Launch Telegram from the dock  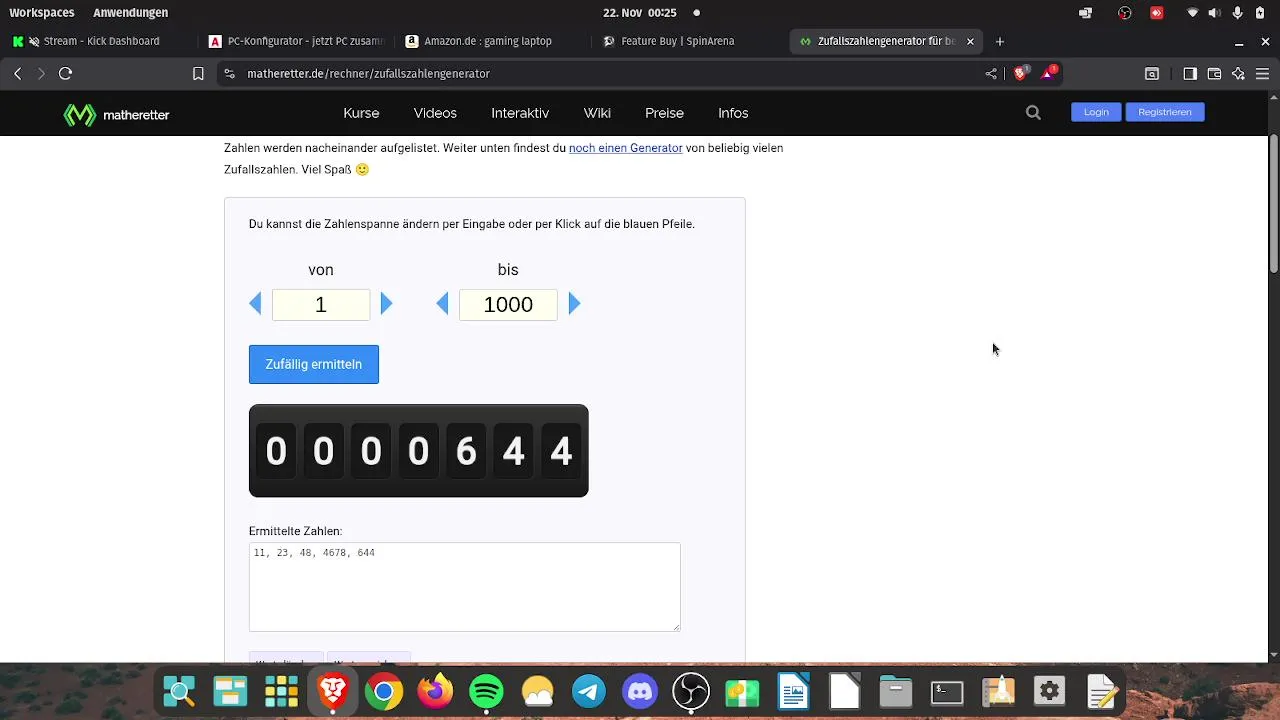tap(589, 691)
